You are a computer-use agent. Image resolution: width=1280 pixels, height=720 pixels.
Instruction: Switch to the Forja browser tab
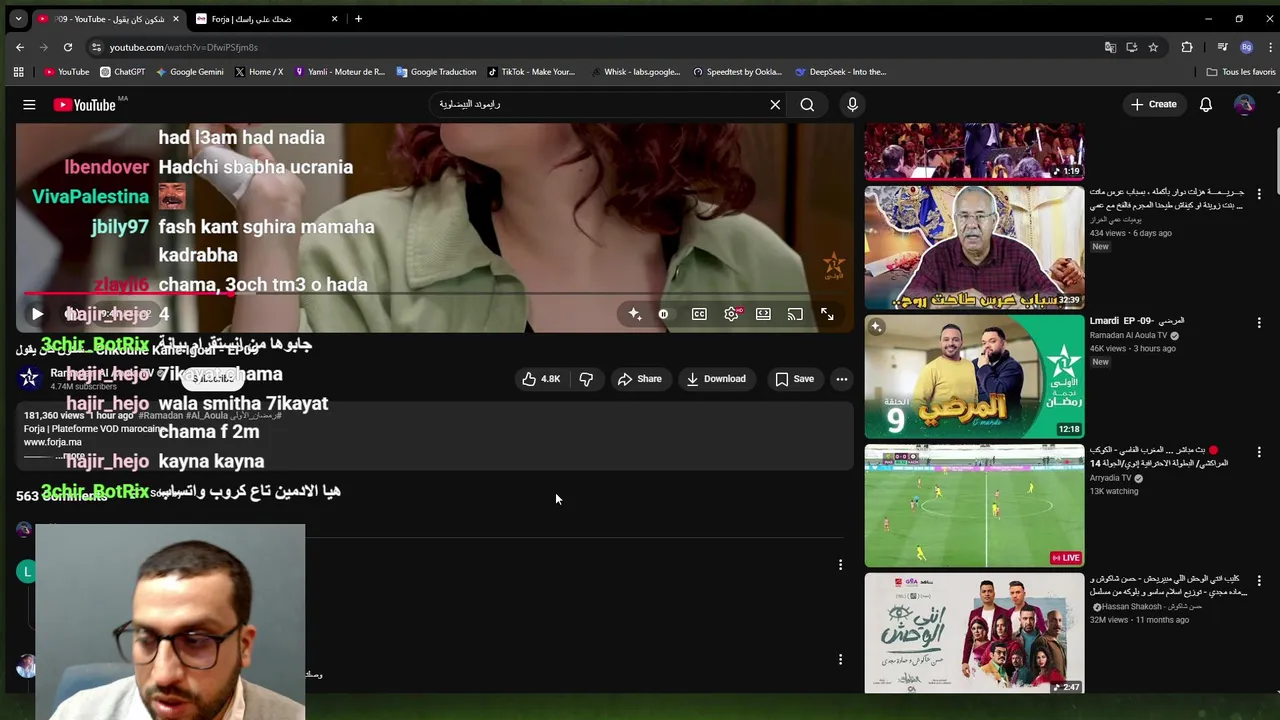pos(260,19)
